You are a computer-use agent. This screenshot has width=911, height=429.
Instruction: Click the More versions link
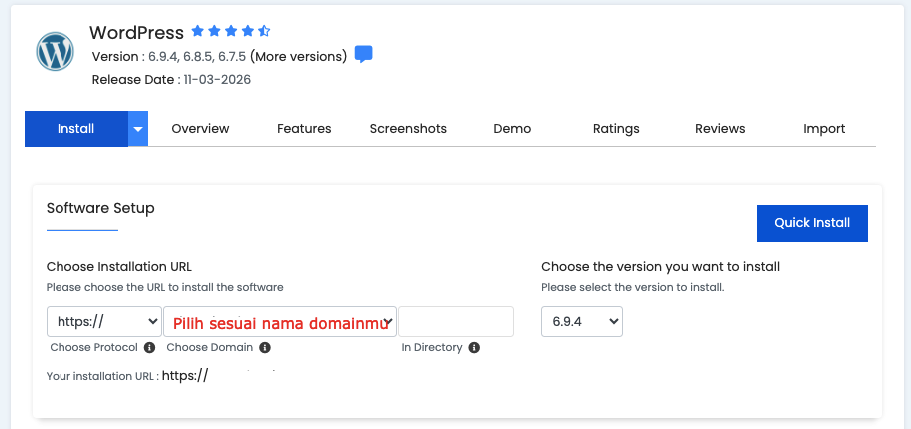pyautogui.click(x=298, y=56)
